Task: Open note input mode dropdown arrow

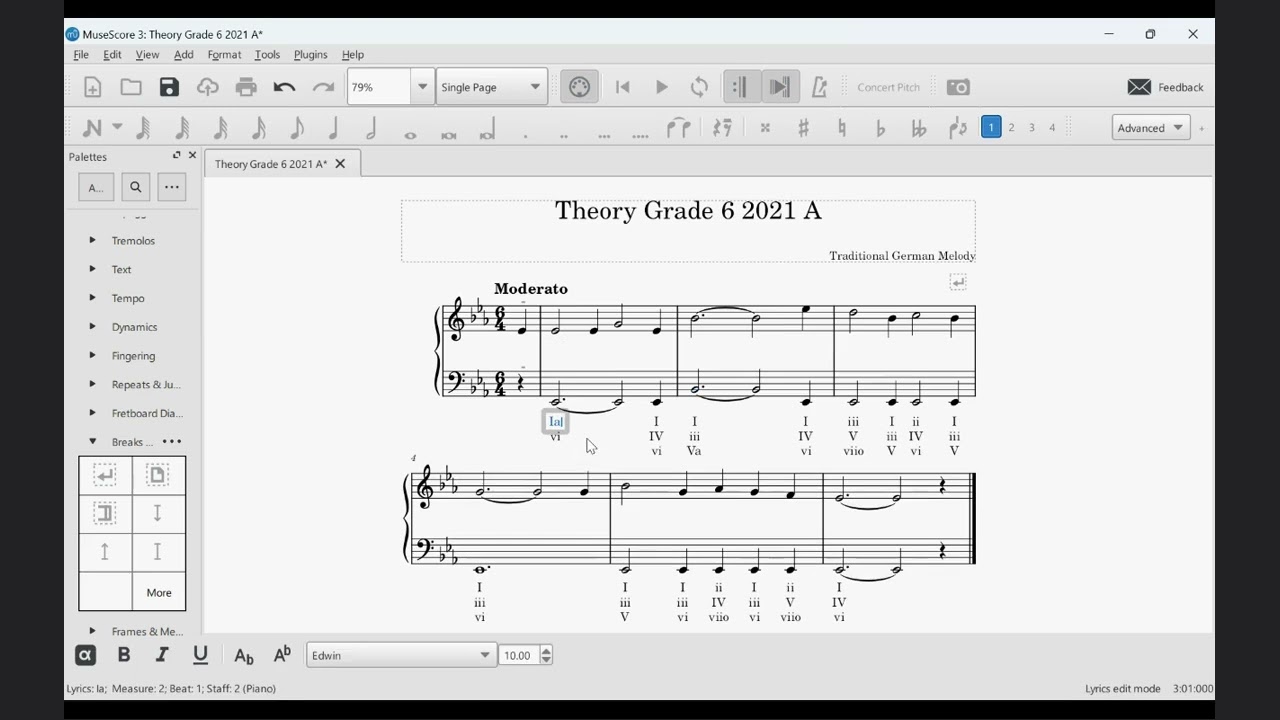Action: pos(117,128)
